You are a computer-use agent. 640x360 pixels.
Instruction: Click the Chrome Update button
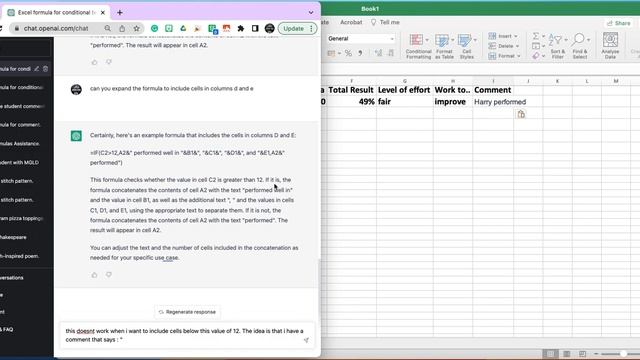pyautogui.click(x=293, y=29)
